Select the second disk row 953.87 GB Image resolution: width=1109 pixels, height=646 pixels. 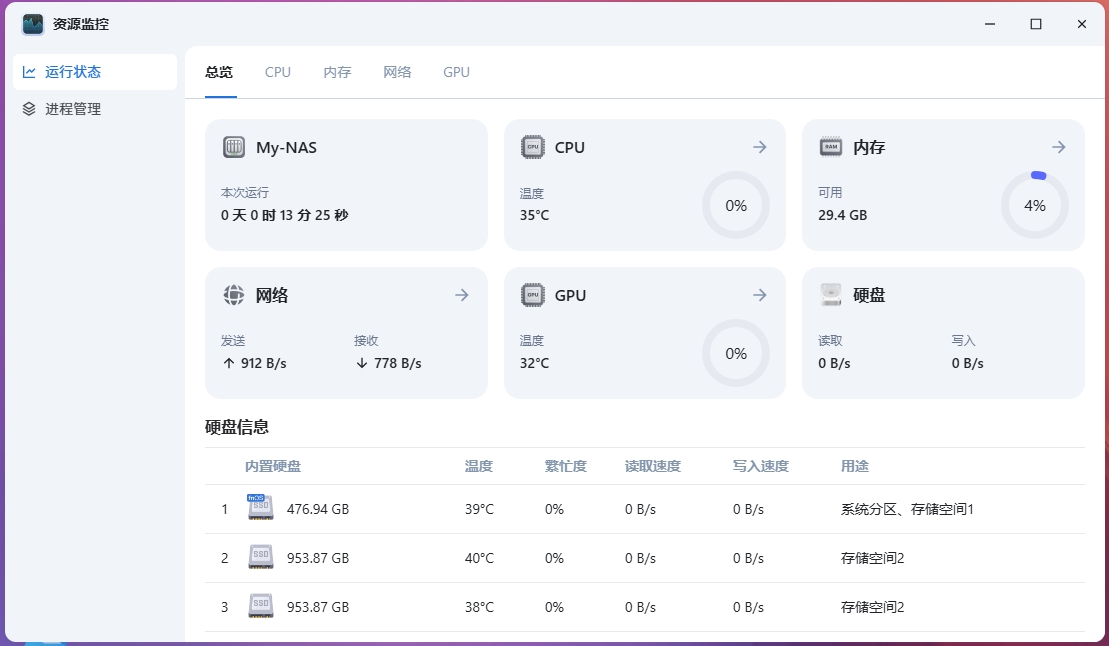pyautogui.click(x=317, y=558)
